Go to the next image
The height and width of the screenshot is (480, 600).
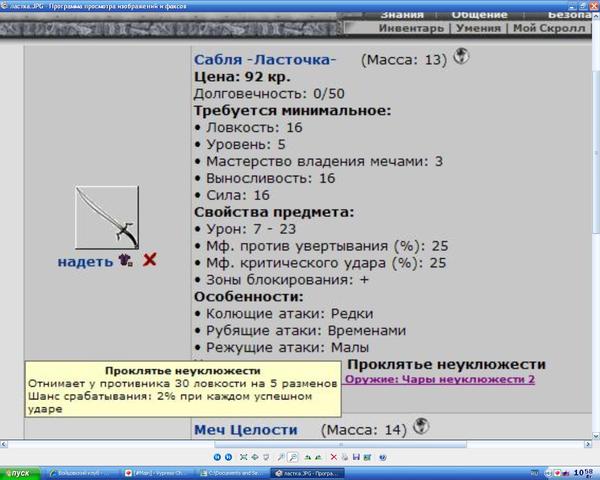click(x=228, y=457)
